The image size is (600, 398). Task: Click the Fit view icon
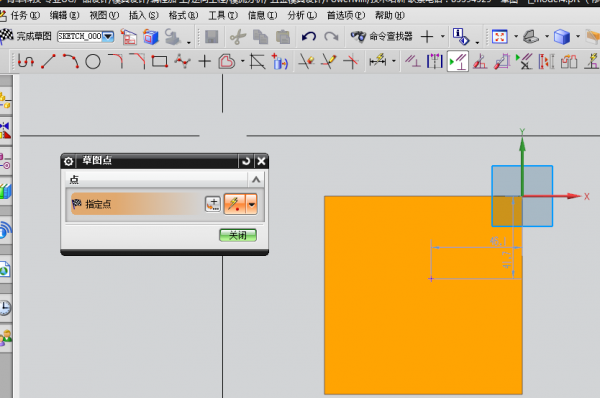pyautogui.click(x=500, y=37)
